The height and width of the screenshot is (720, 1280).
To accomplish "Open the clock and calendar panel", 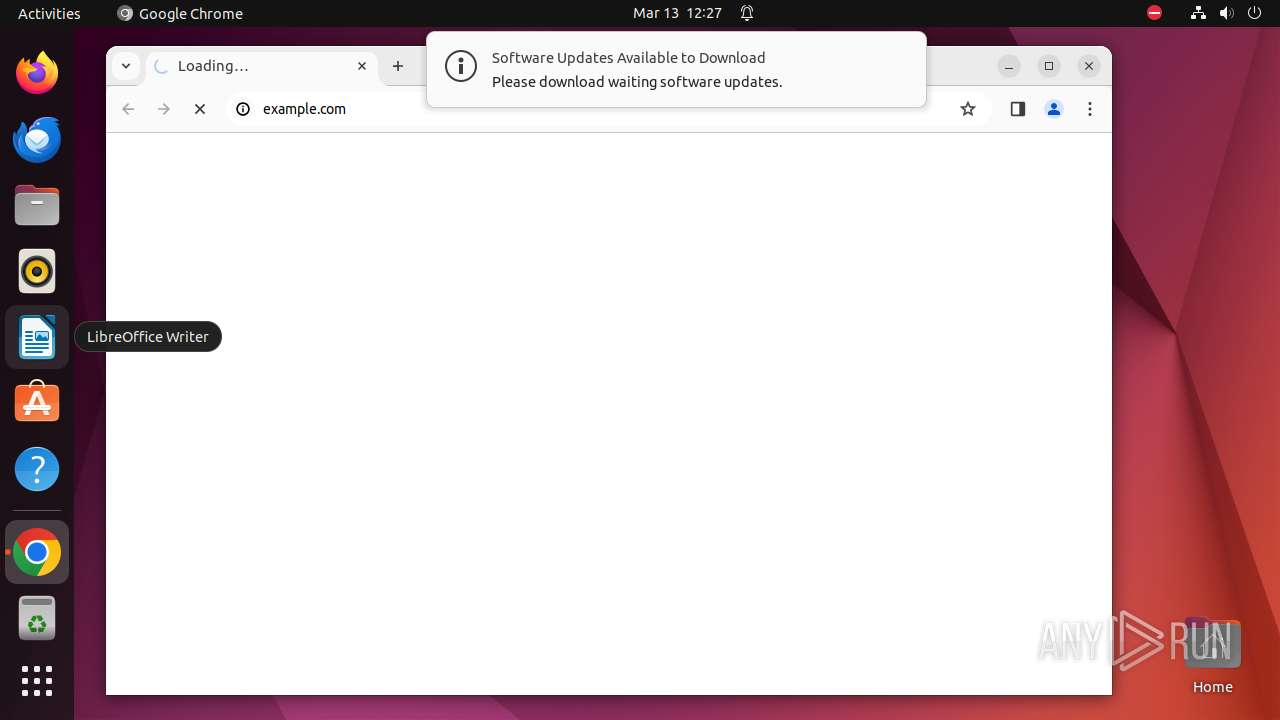I will 677,13.
